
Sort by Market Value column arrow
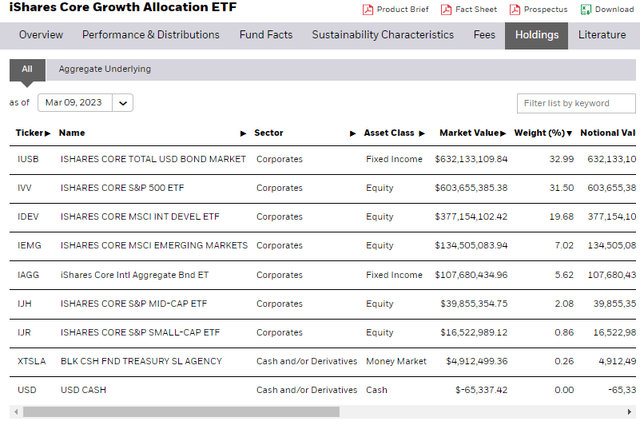click(x=503, y=134)
